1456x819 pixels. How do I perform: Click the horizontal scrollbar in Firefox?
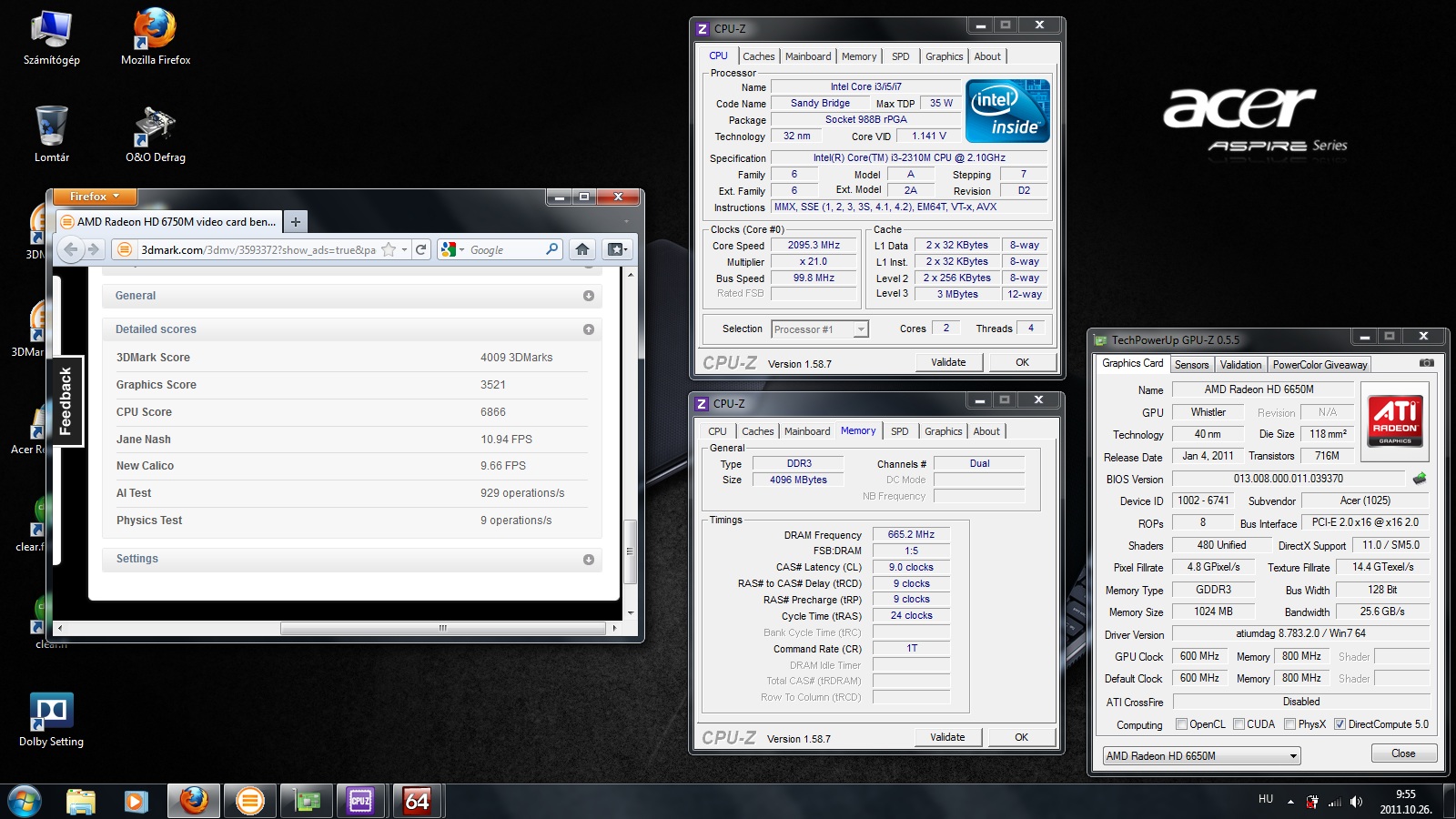pos(442,628)
